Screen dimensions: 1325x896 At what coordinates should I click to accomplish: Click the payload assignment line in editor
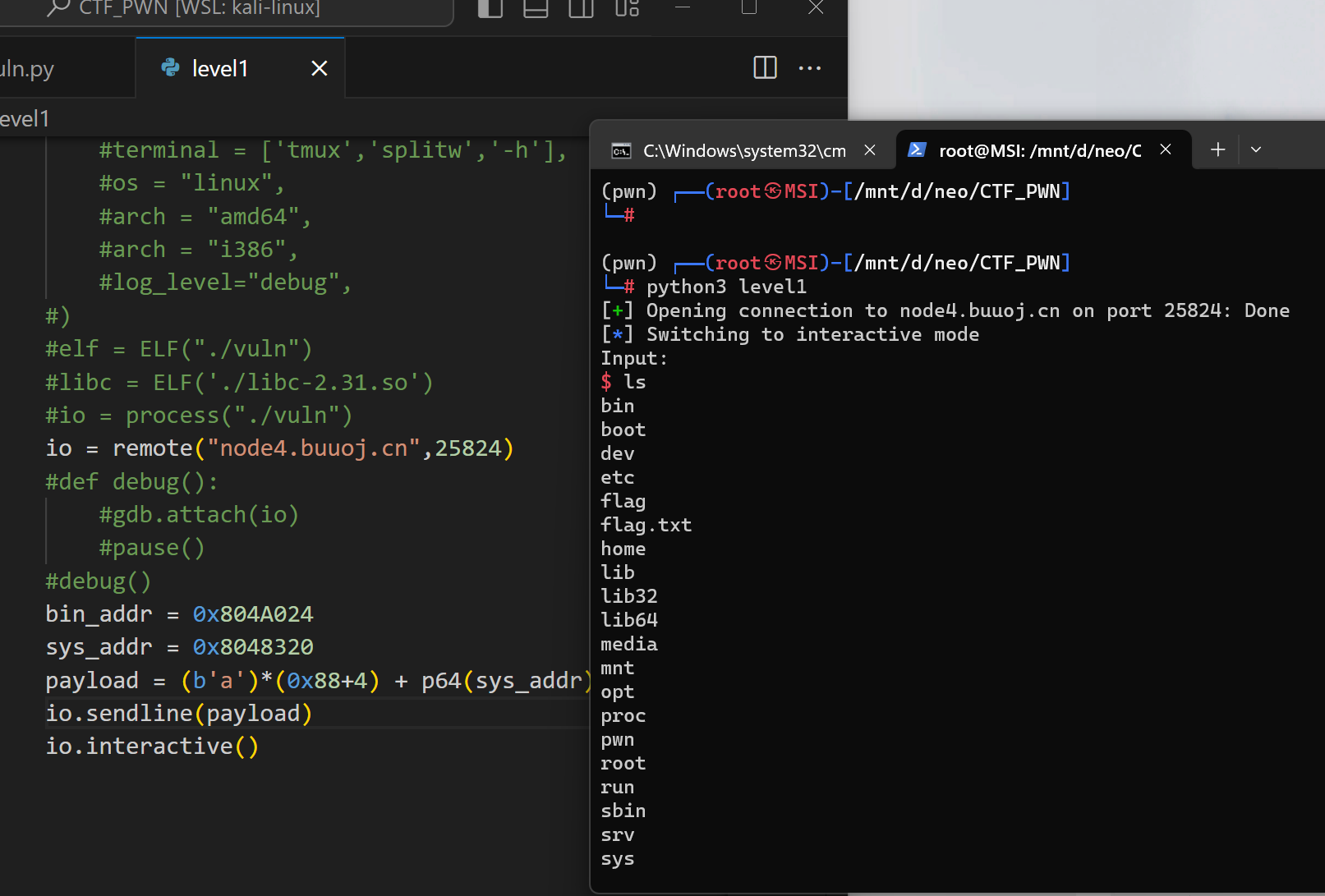coord(319,681)
